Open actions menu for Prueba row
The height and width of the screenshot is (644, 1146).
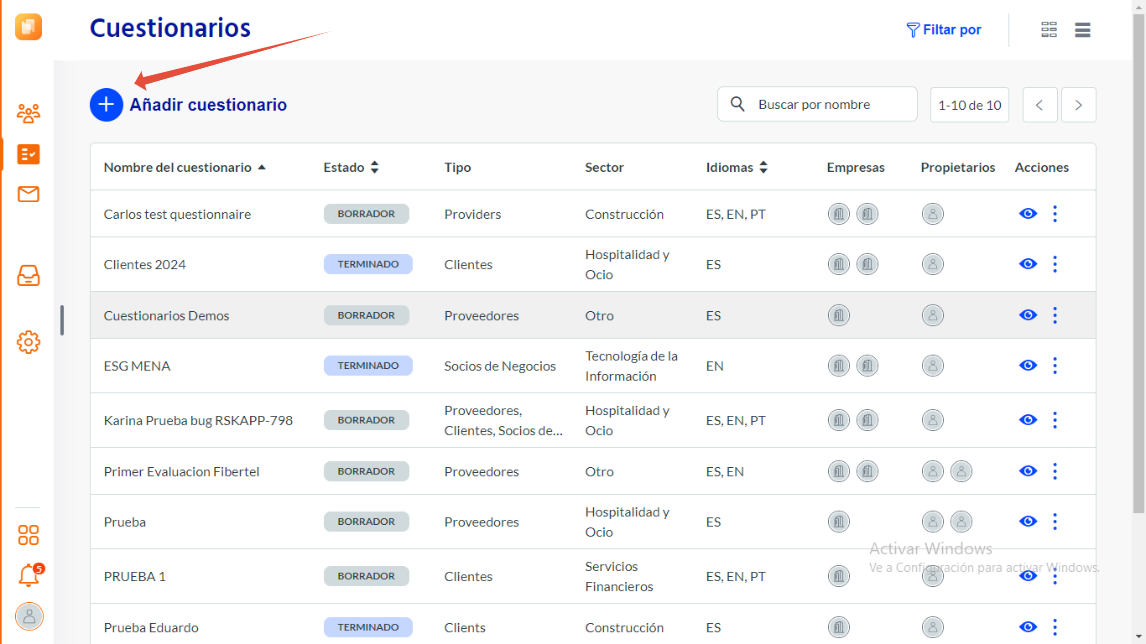pyautogui.click(x=1055, y=521)
